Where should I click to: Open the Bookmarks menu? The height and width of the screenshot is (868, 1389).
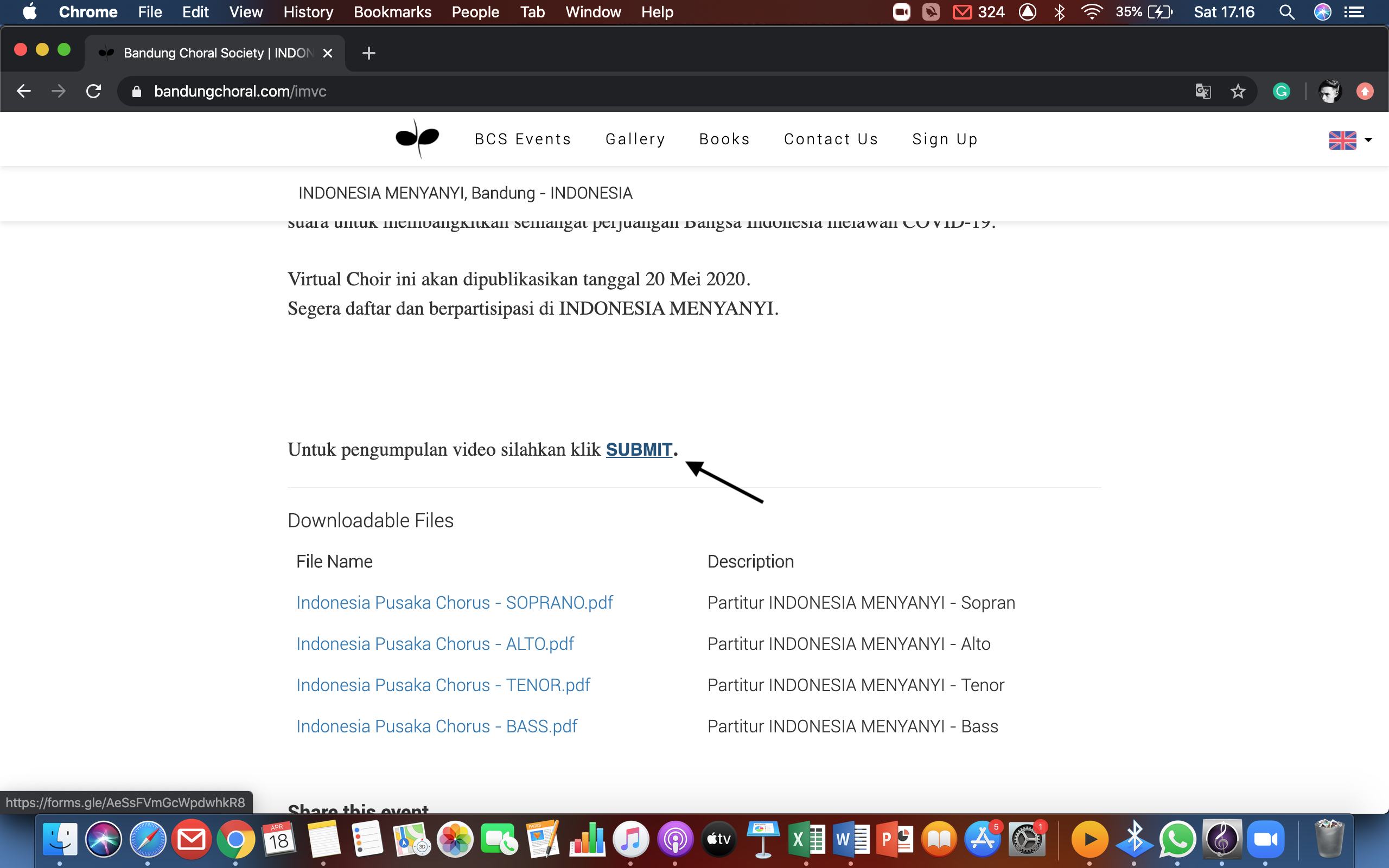pyautogui.click(x=392, y=12)
